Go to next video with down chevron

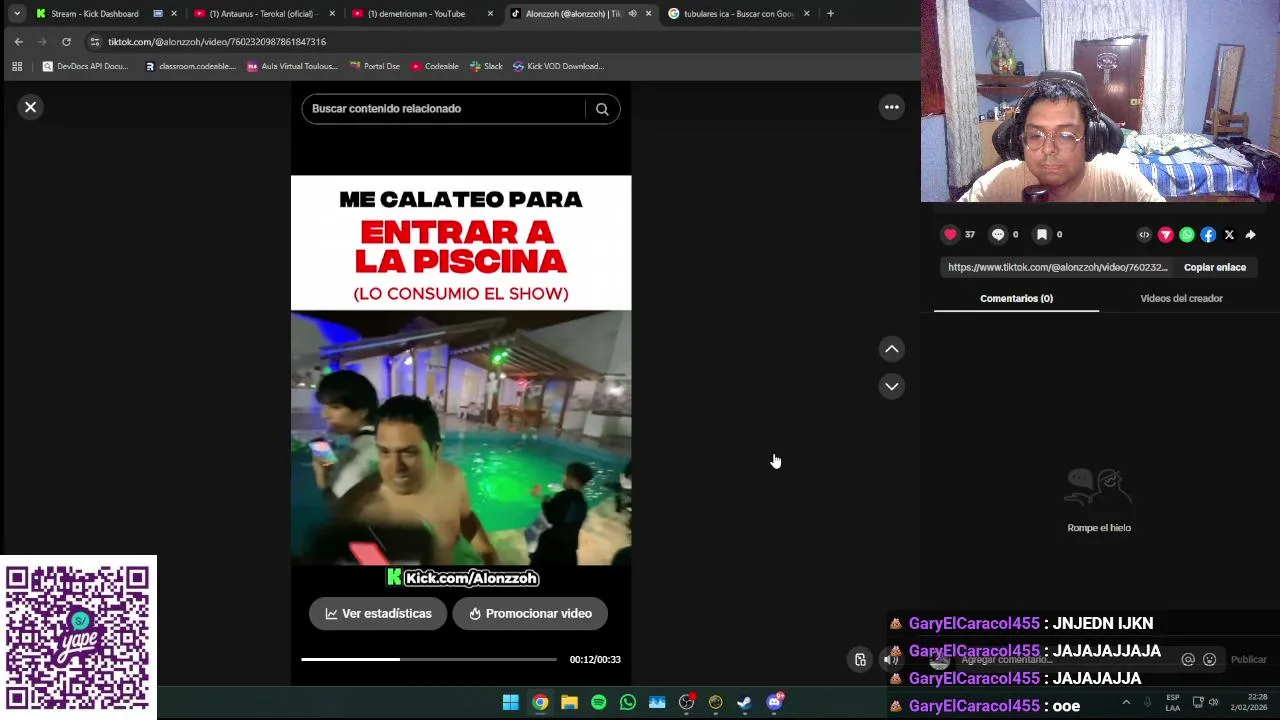point(892,386)
